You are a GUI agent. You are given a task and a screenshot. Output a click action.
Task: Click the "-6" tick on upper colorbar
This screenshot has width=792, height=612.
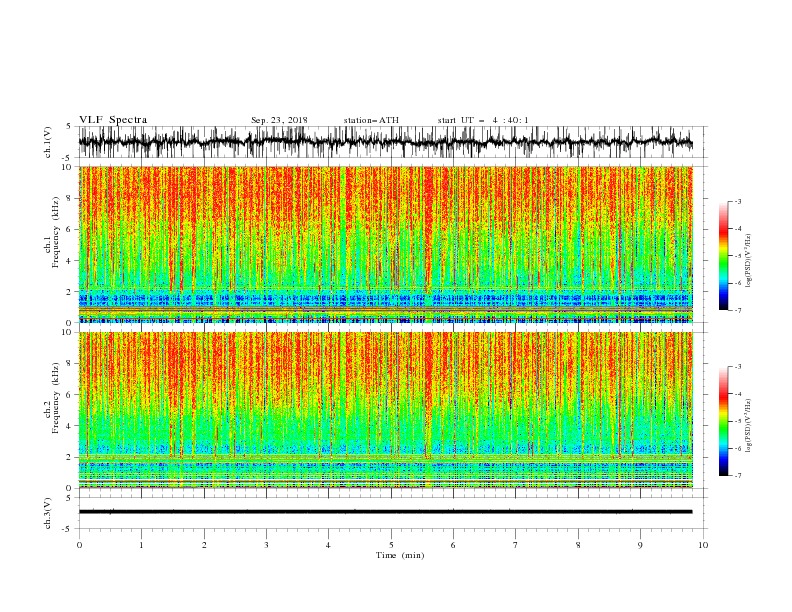coord(737,283)
